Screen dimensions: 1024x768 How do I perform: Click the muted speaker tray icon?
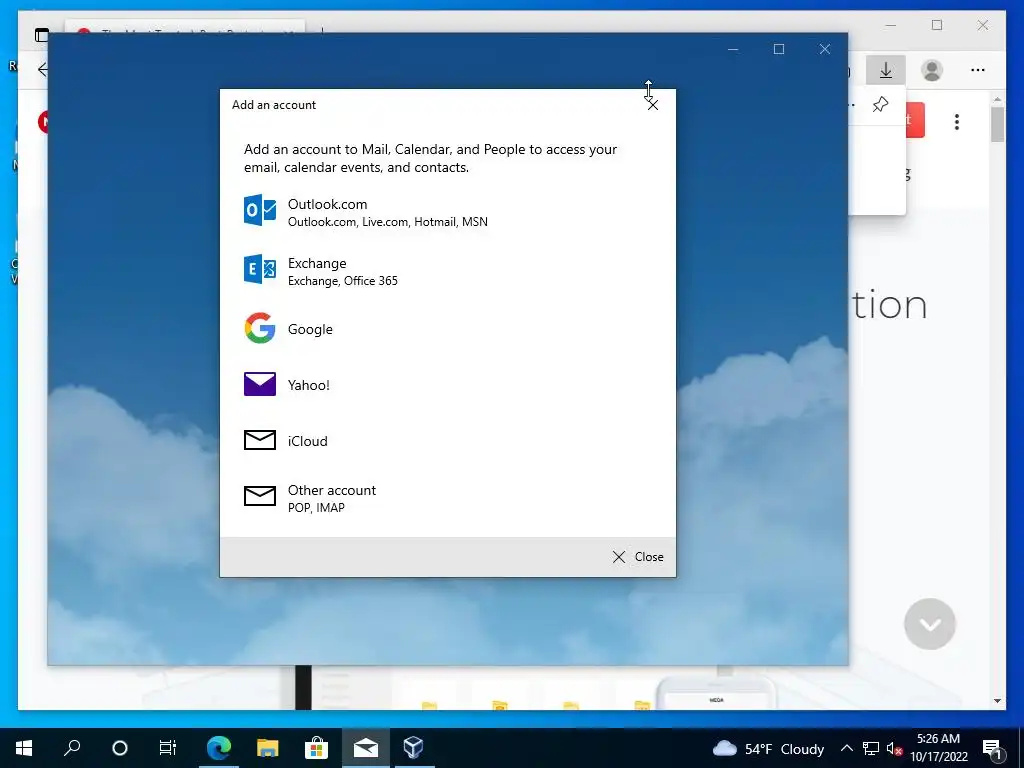click(x=894, y=748)
